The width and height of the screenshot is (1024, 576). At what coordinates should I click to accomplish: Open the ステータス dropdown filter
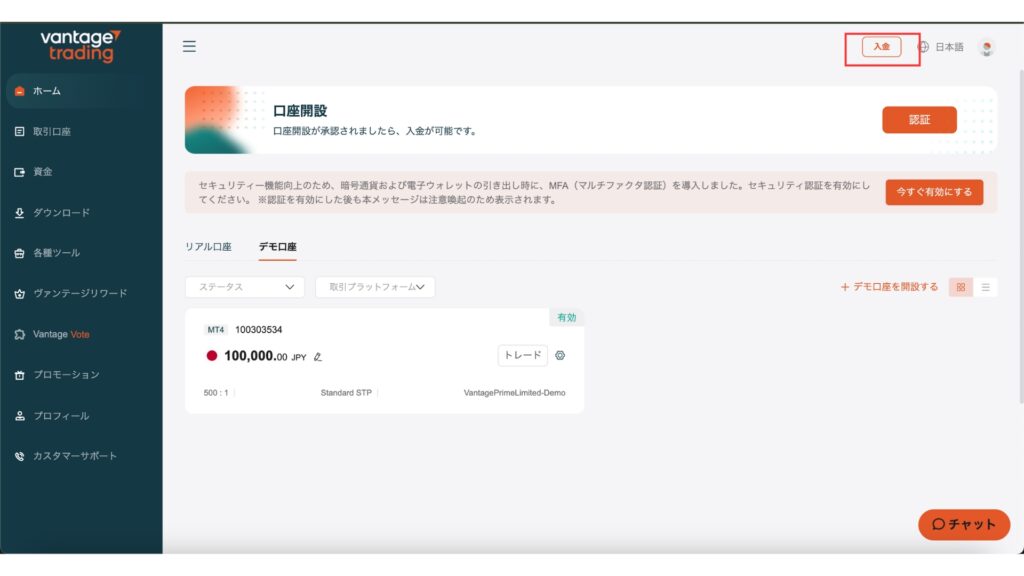[x=245, y=287]
